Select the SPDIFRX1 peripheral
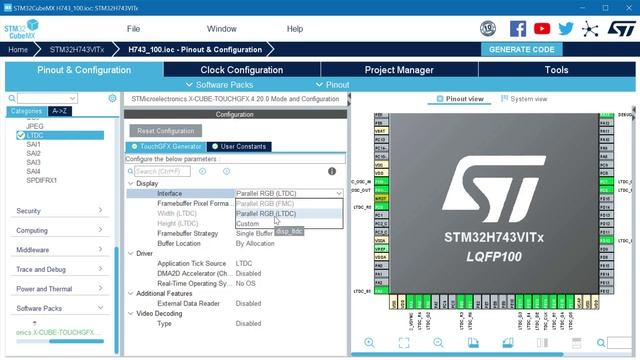This screenshot has width=640, height=360. coord(41,180)
